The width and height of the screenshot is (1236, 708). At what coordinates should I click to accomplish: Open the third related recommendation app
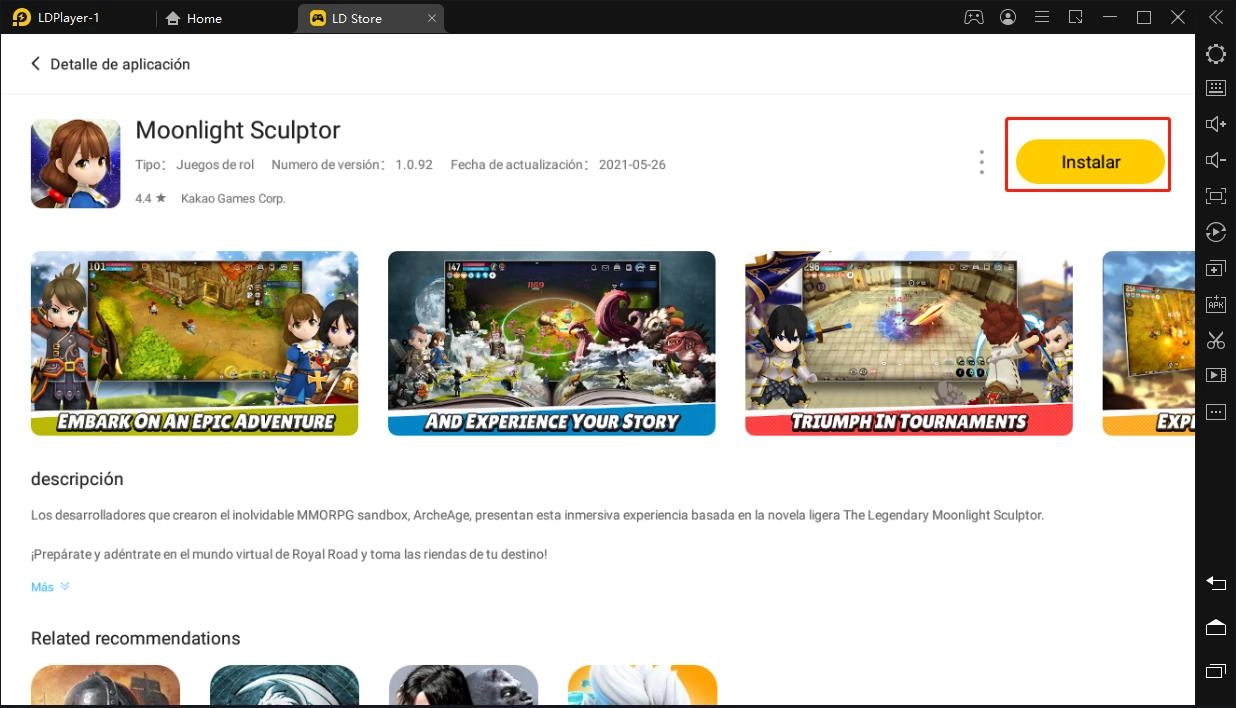[464, 686]
